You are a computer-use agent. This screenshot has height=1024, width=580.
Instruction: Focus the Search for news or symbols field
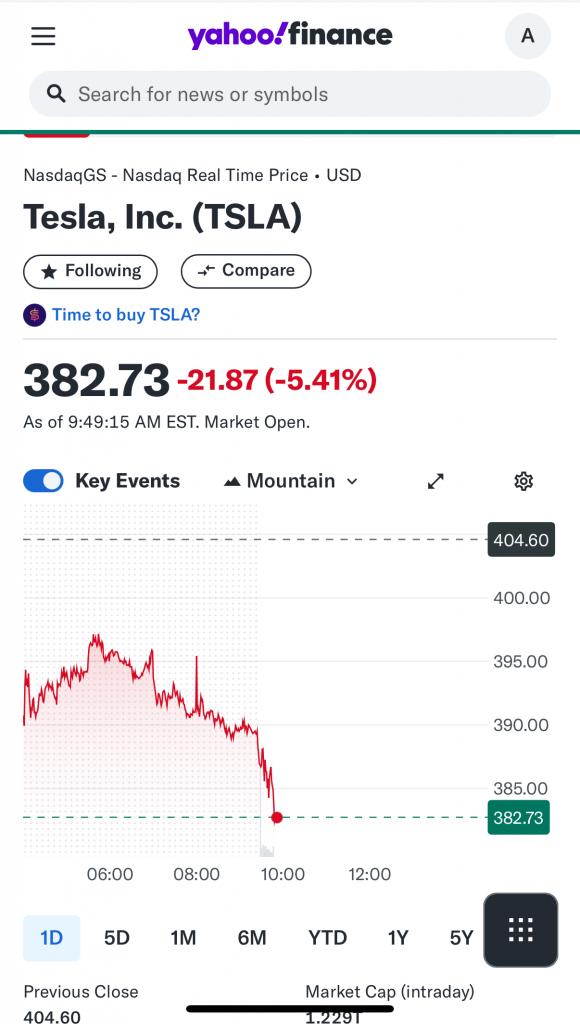290,94
